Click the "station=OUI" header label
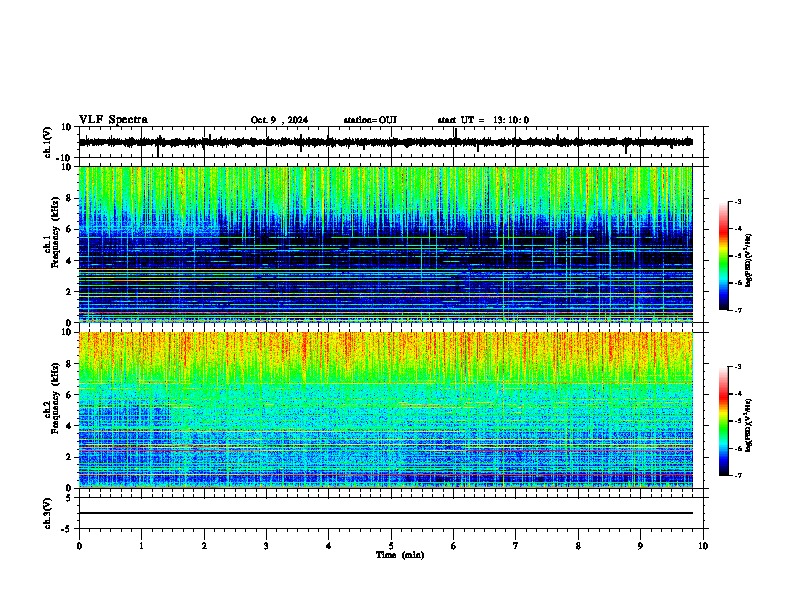This screenshot has height=612, width=792. [x=370, y=120]
